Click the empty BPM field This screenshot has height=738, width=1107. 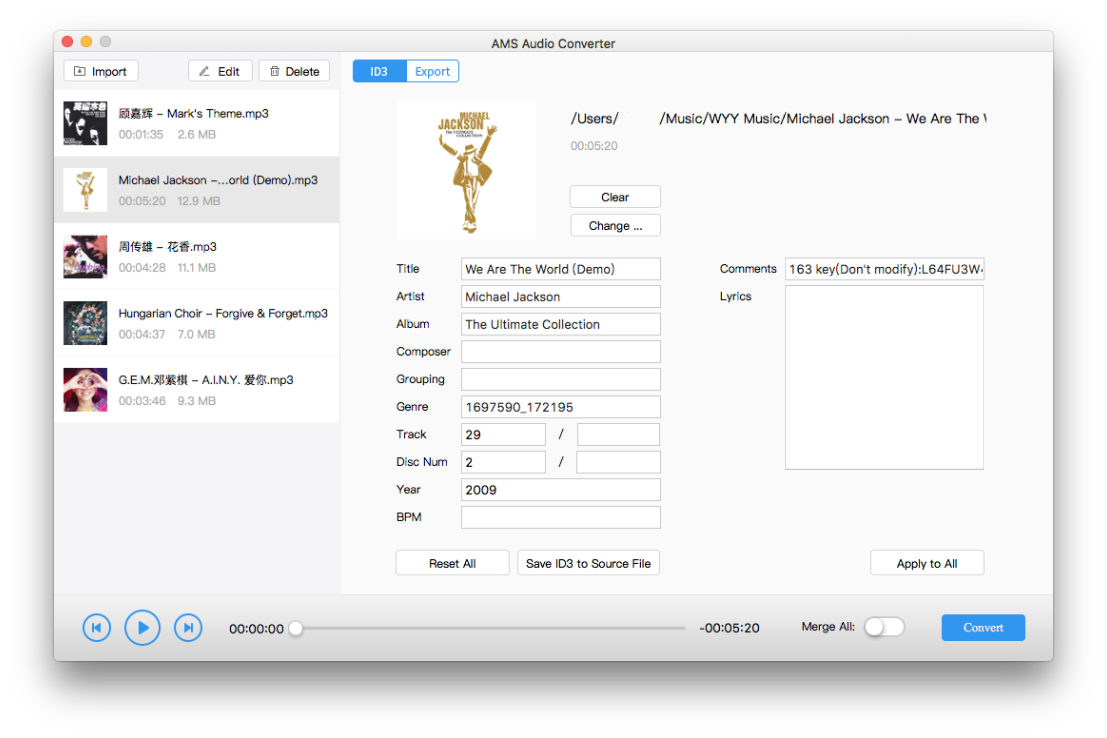pyautogui.click(x=561, y=517)
